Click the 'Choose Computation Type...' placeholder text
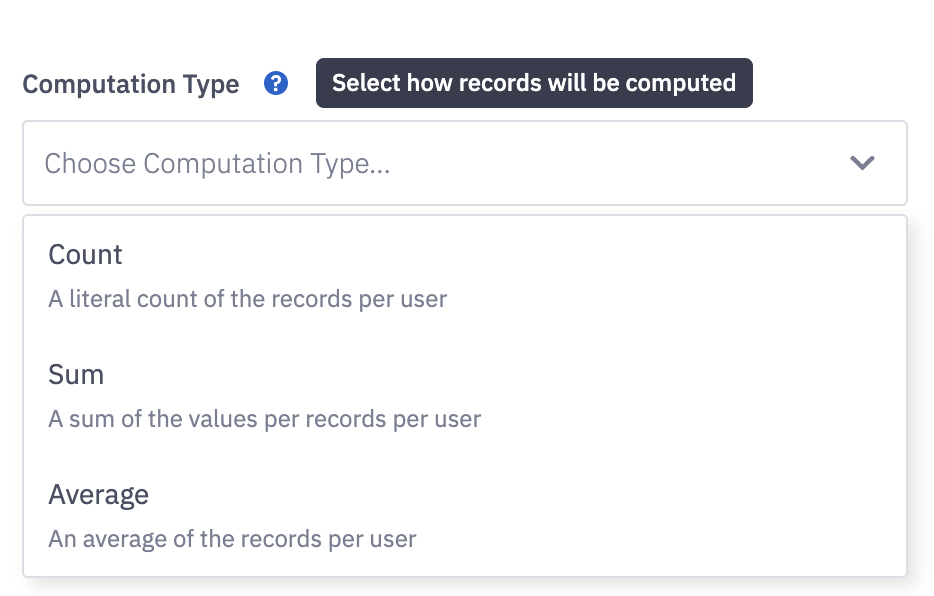The height and width of the screenshot is (596, 934). click(217, 164)
